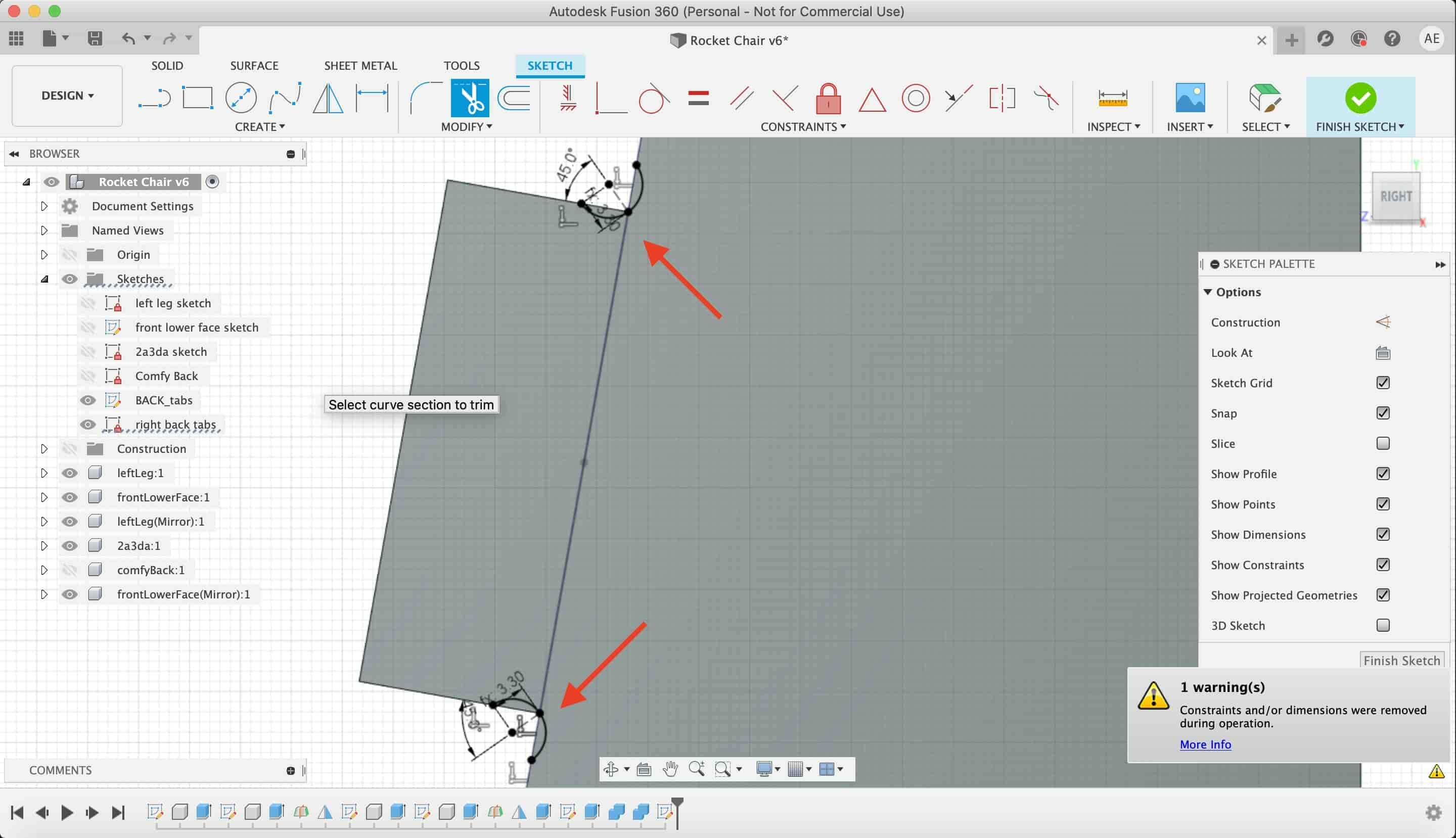Click the Measure ruler icon
This screenshot has width=1456, height=838.
pos(1112,98)
